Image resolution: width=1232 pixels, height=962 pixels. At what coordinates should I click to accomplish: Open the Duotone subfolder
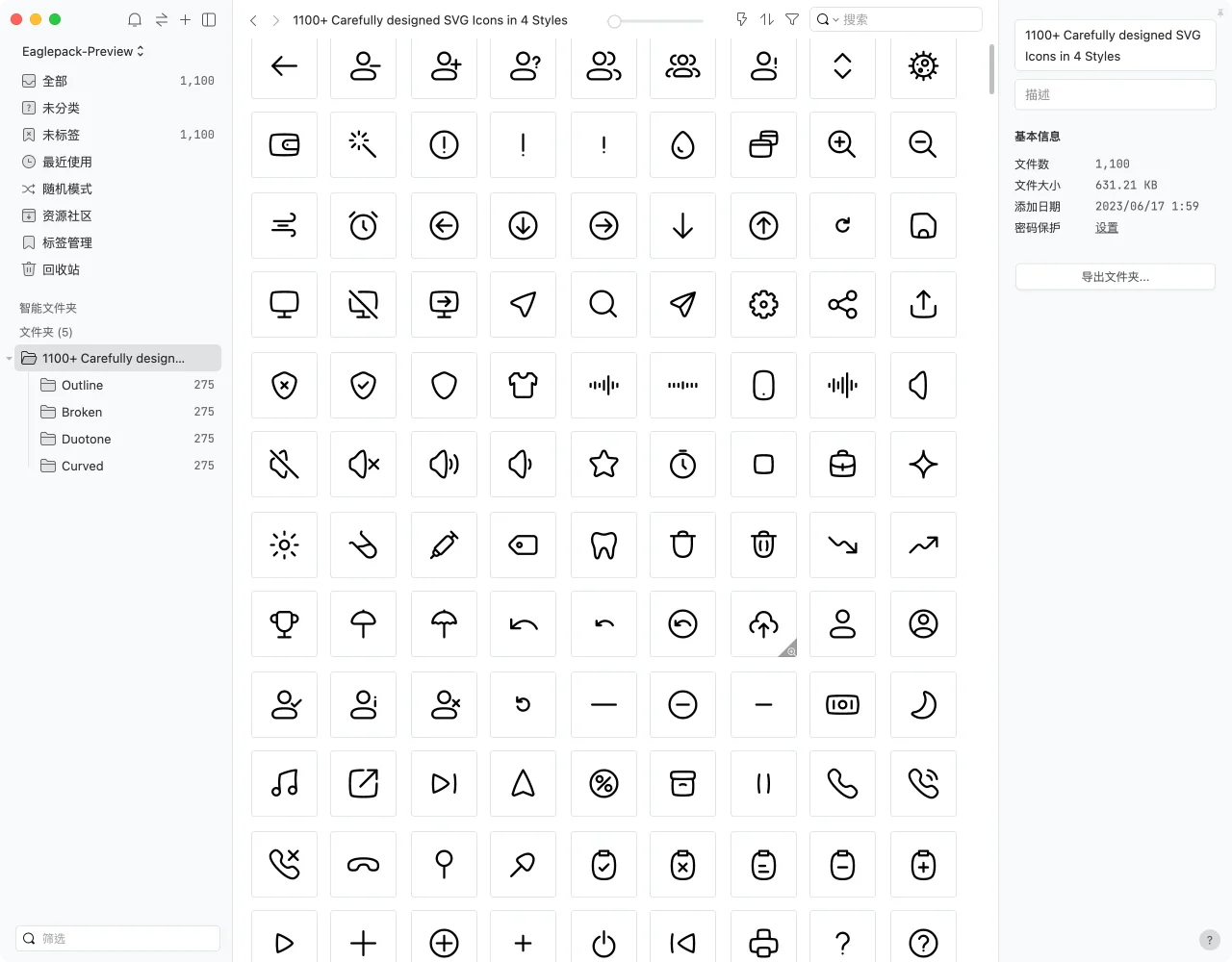tap(127, 439)
